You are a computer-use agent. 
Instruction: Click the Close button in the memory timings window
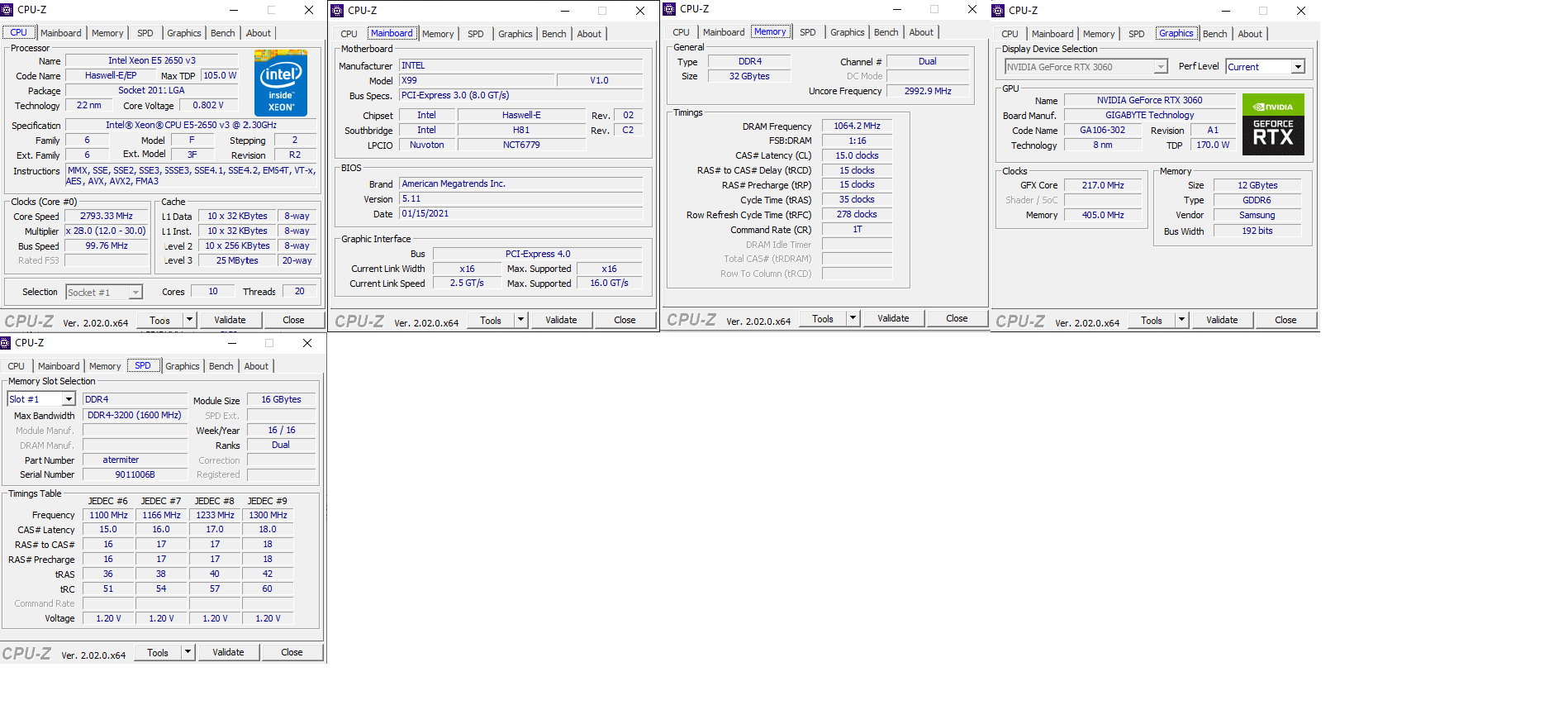(957, 318)
